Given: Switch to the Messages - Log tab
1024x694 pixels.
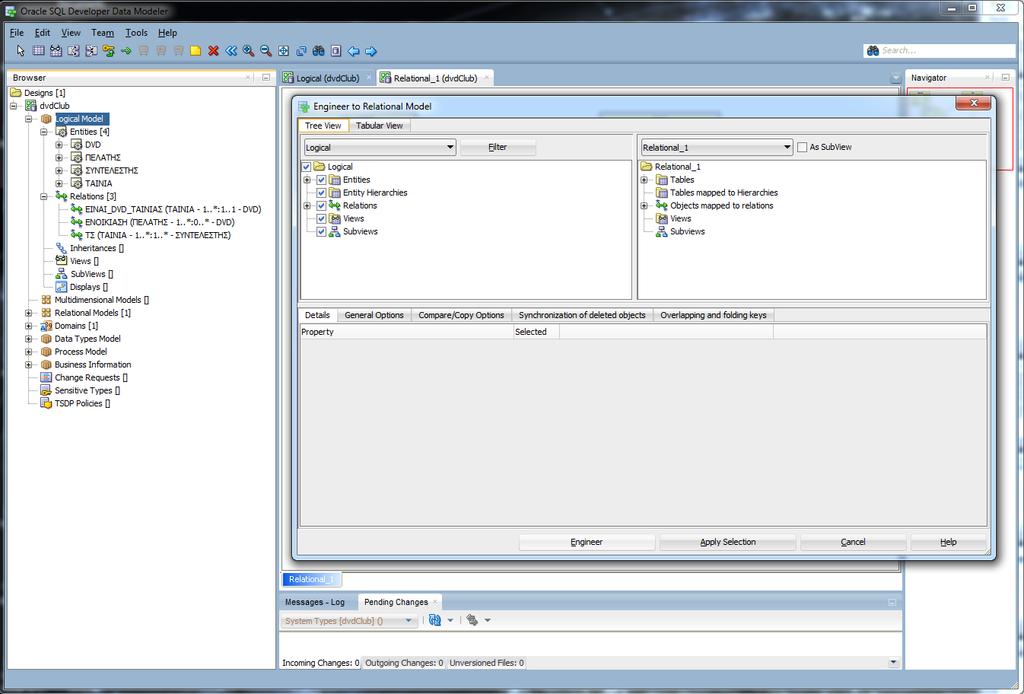Looking at the screenshot, I should point(315,602).
